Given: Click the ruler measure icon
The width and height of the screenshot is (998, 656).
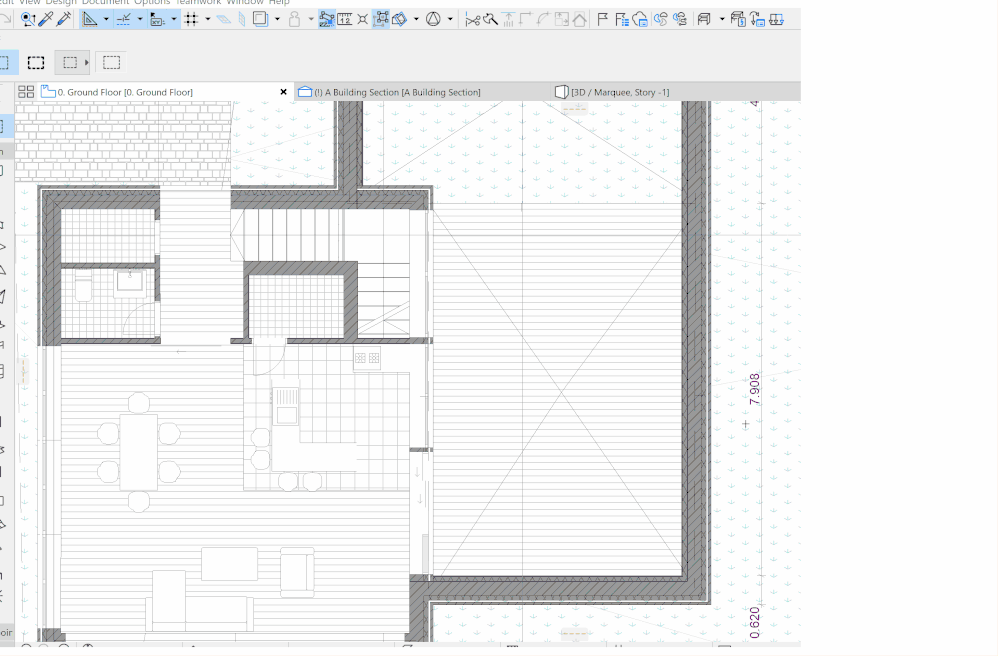Looking at the screenshot, I should (344, 20).
